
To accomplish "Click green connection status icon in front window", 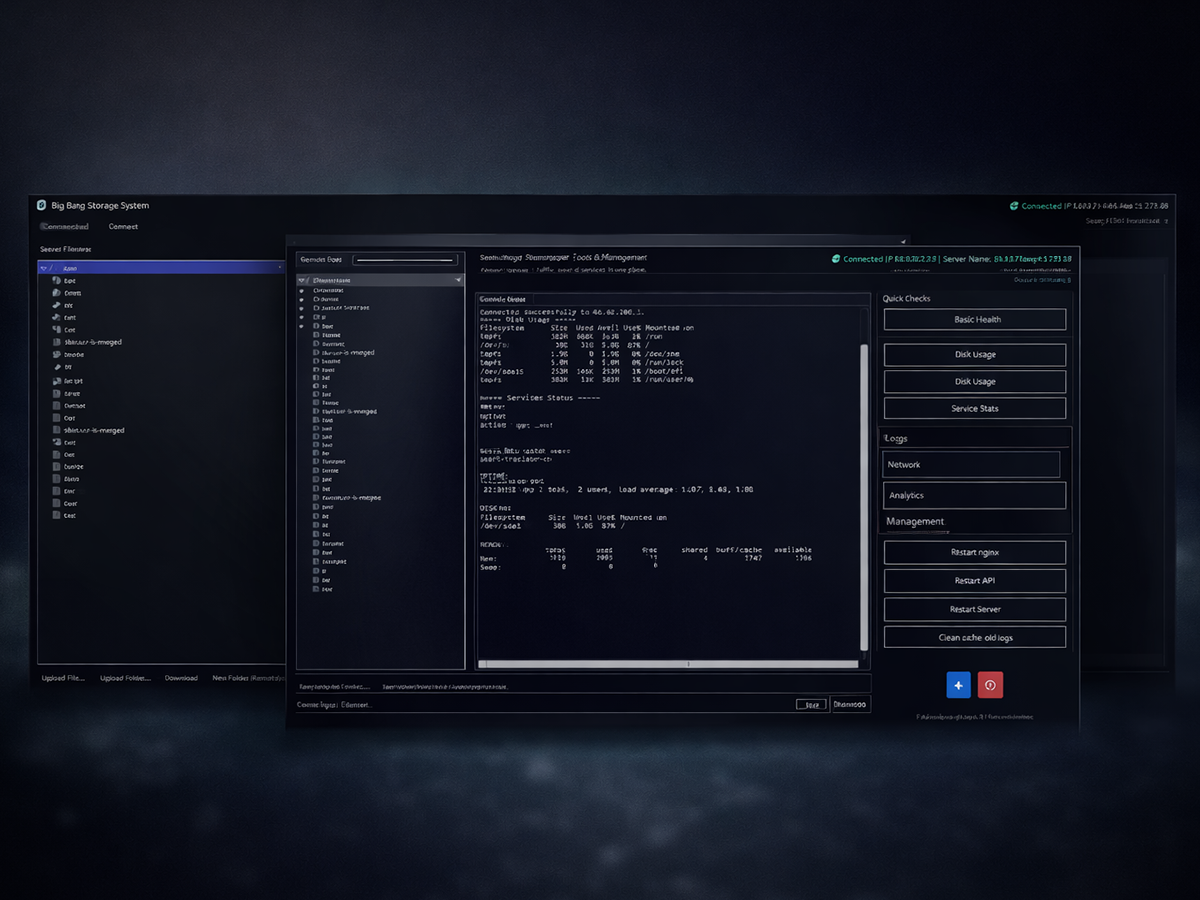I will [836, 259].
